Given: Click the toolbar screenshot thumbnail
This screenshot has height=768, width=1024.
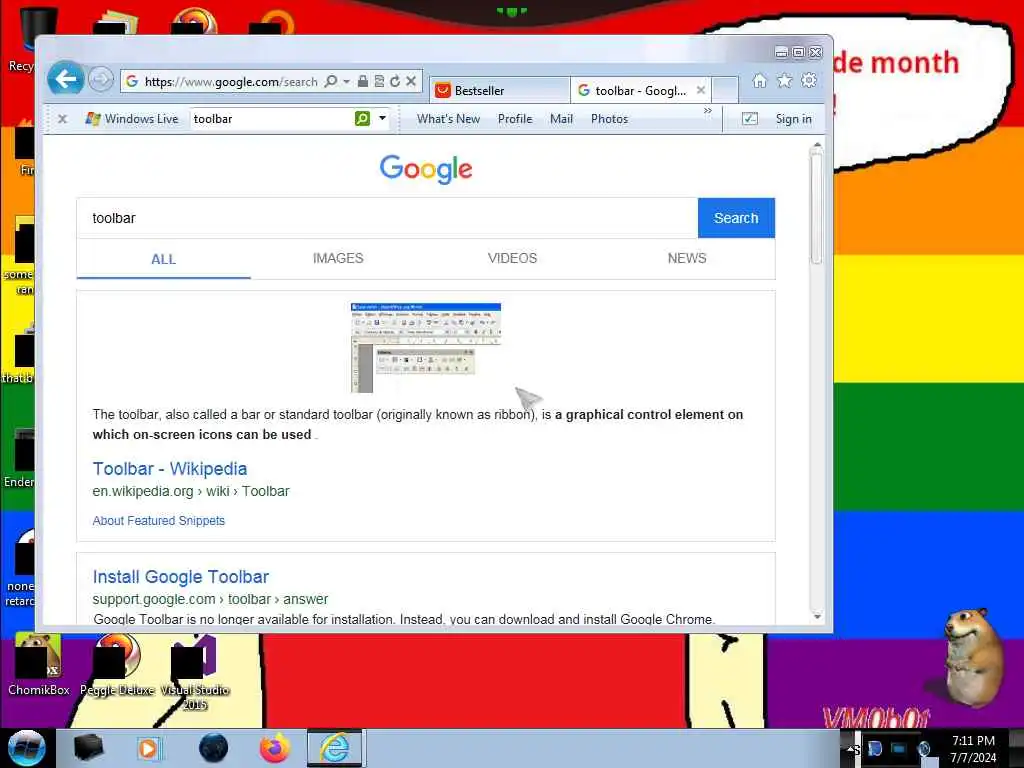Looking at the screenshot, I should (x=426, y=347).
